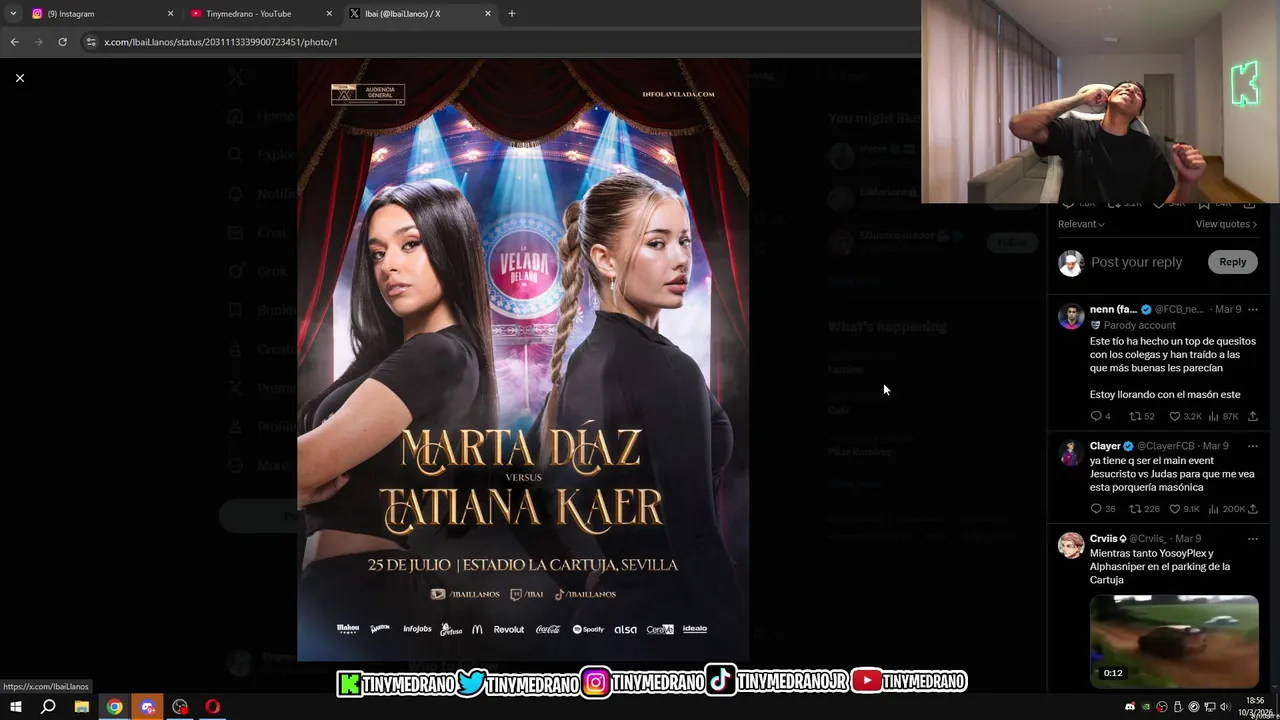Switch to the Tinymedrano - YouTube tab
This screenshot has width=1280, height=720.
tap(260, 14)
